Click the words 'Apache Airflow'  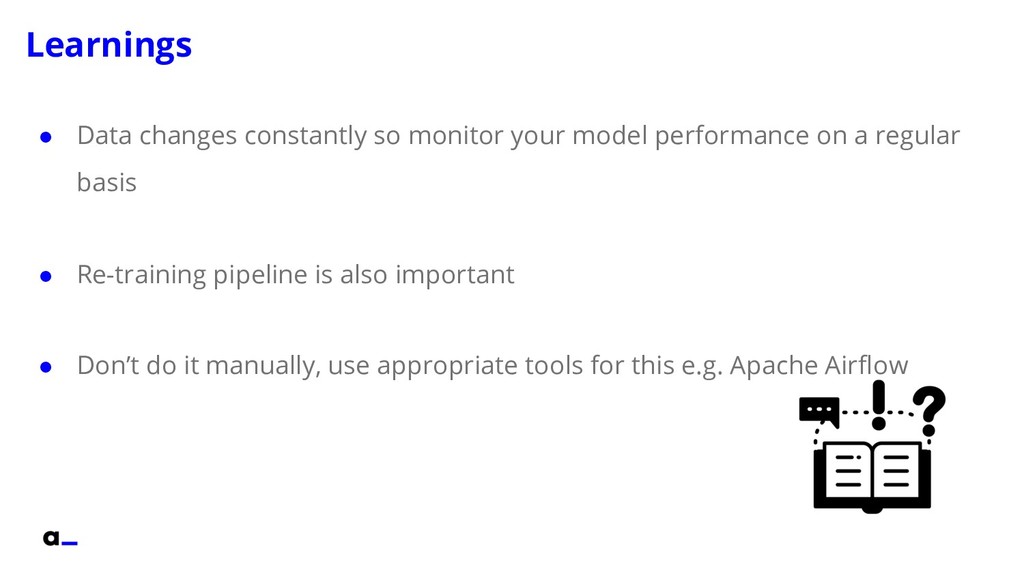[819, 365]
